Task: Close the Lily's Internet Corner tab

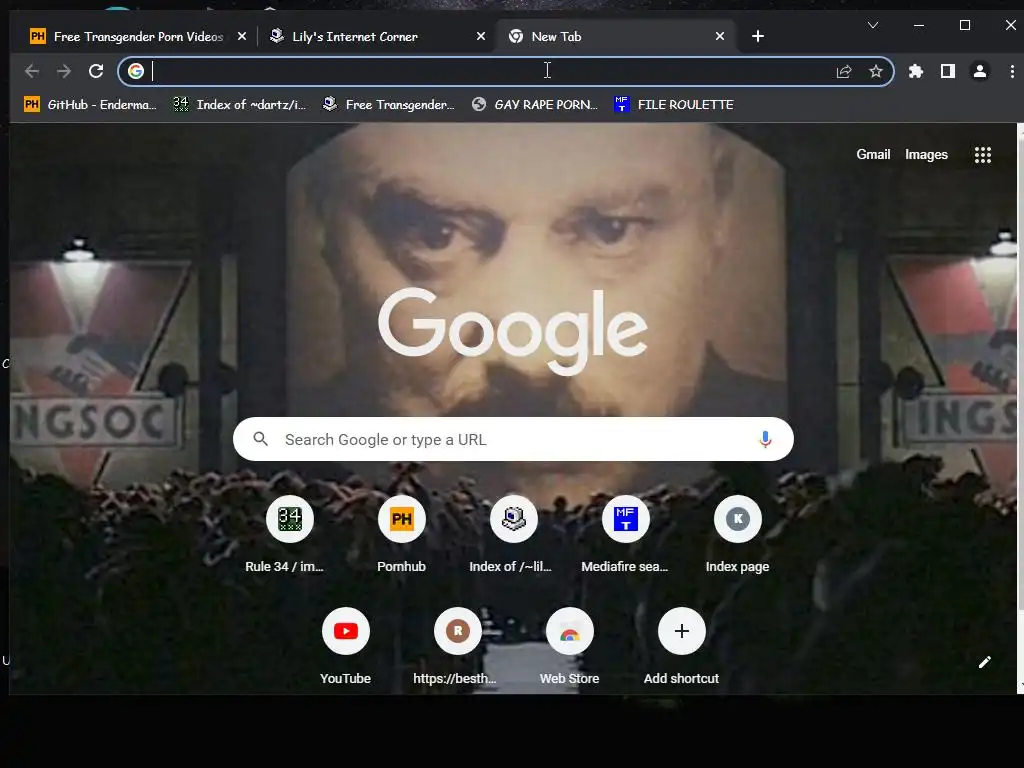Action: (481, 37)
